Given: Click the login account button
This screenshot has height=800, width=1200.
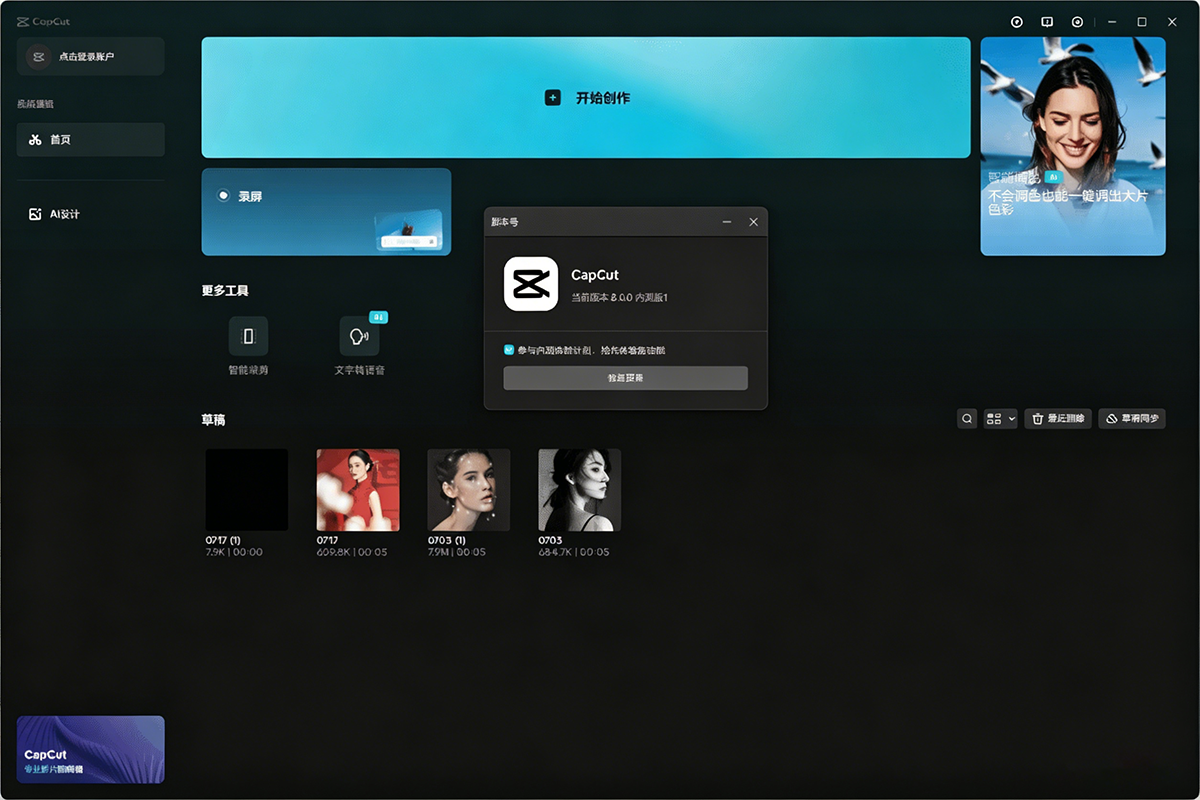Looking at the screenshot, I should pyautogui.click(x=91, y=57).
